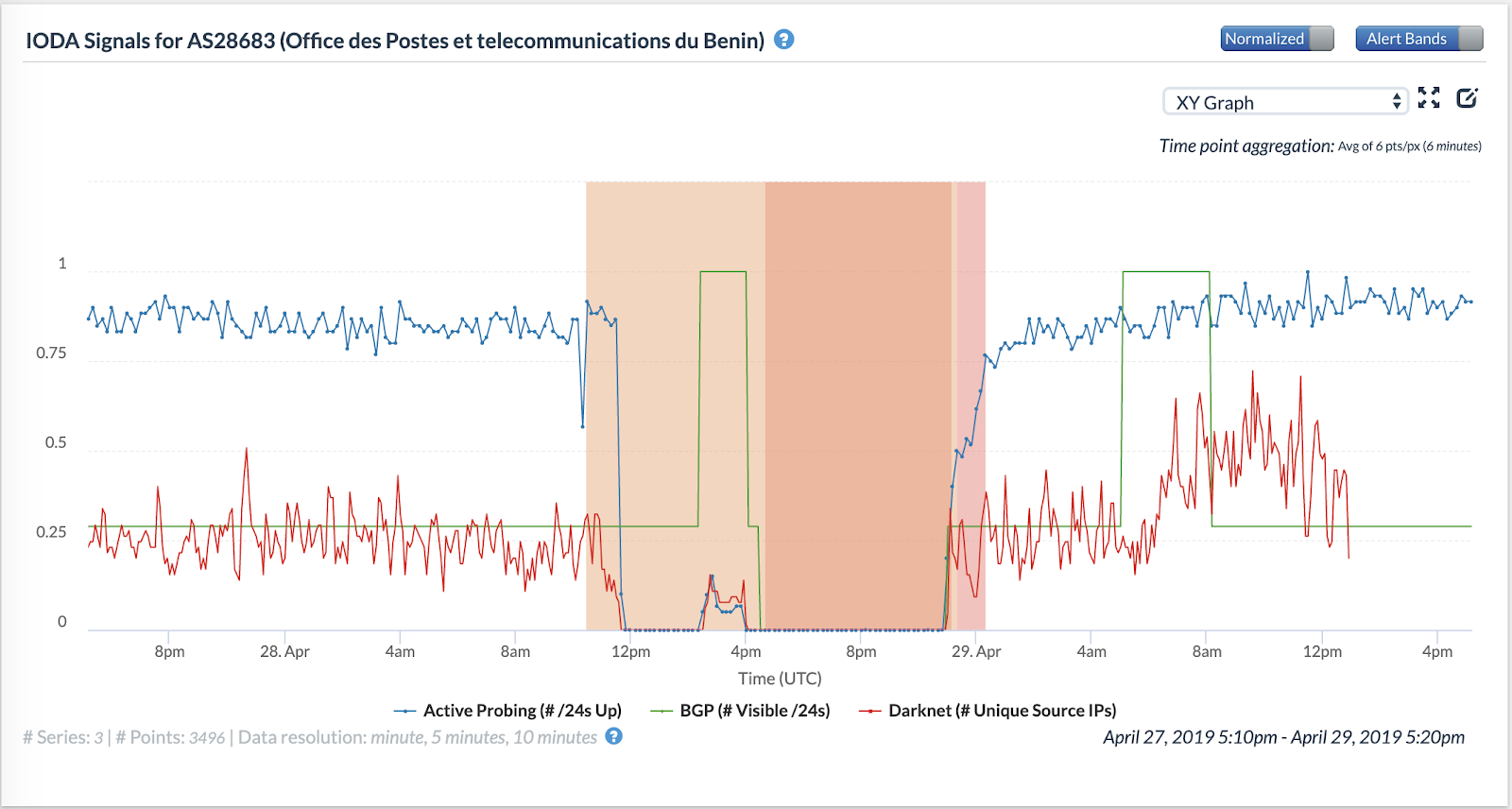The height and width of the screenshot is (809, 1512).
Task: Click the edit pencil icon above the chart
Action: click(1467, 98)
